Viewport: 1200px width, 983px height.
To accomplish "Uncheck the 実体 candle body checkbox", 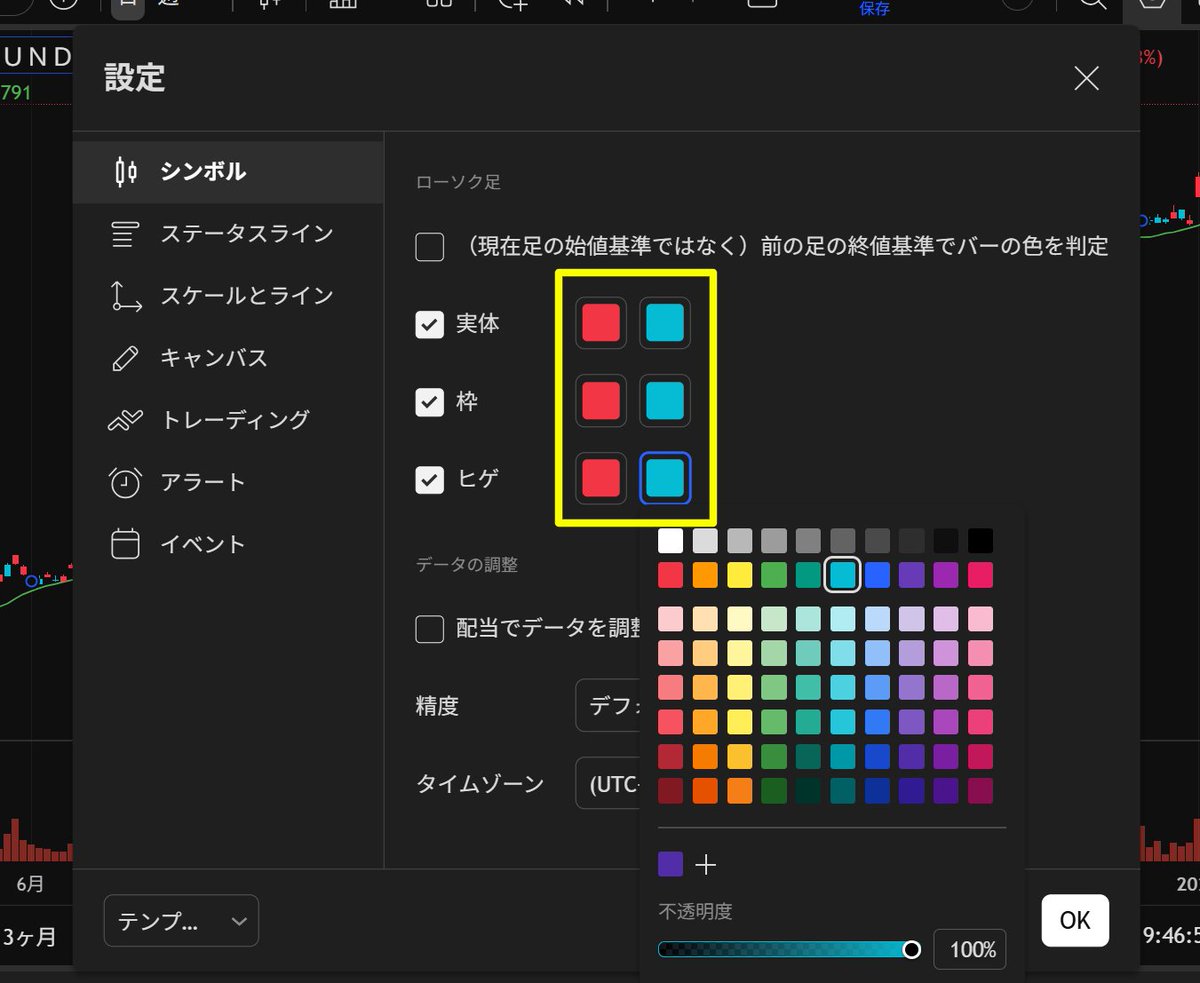I will coord(429,323).
